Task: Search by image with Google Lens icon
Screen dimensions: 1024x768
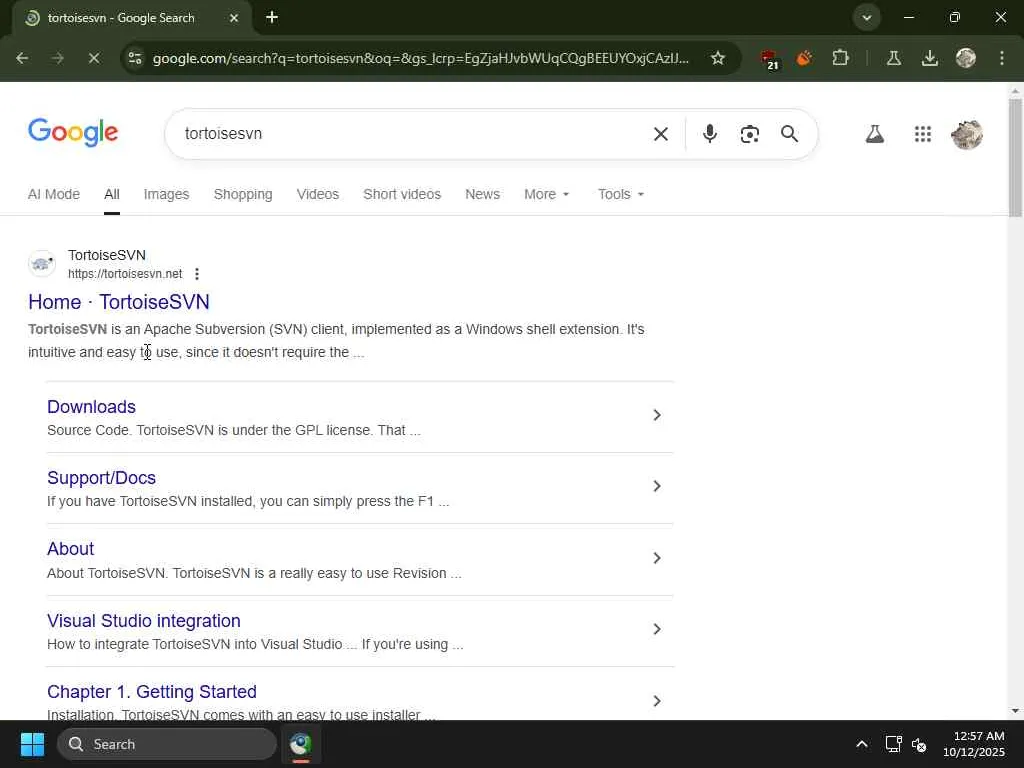Action: tap(750, 134)
